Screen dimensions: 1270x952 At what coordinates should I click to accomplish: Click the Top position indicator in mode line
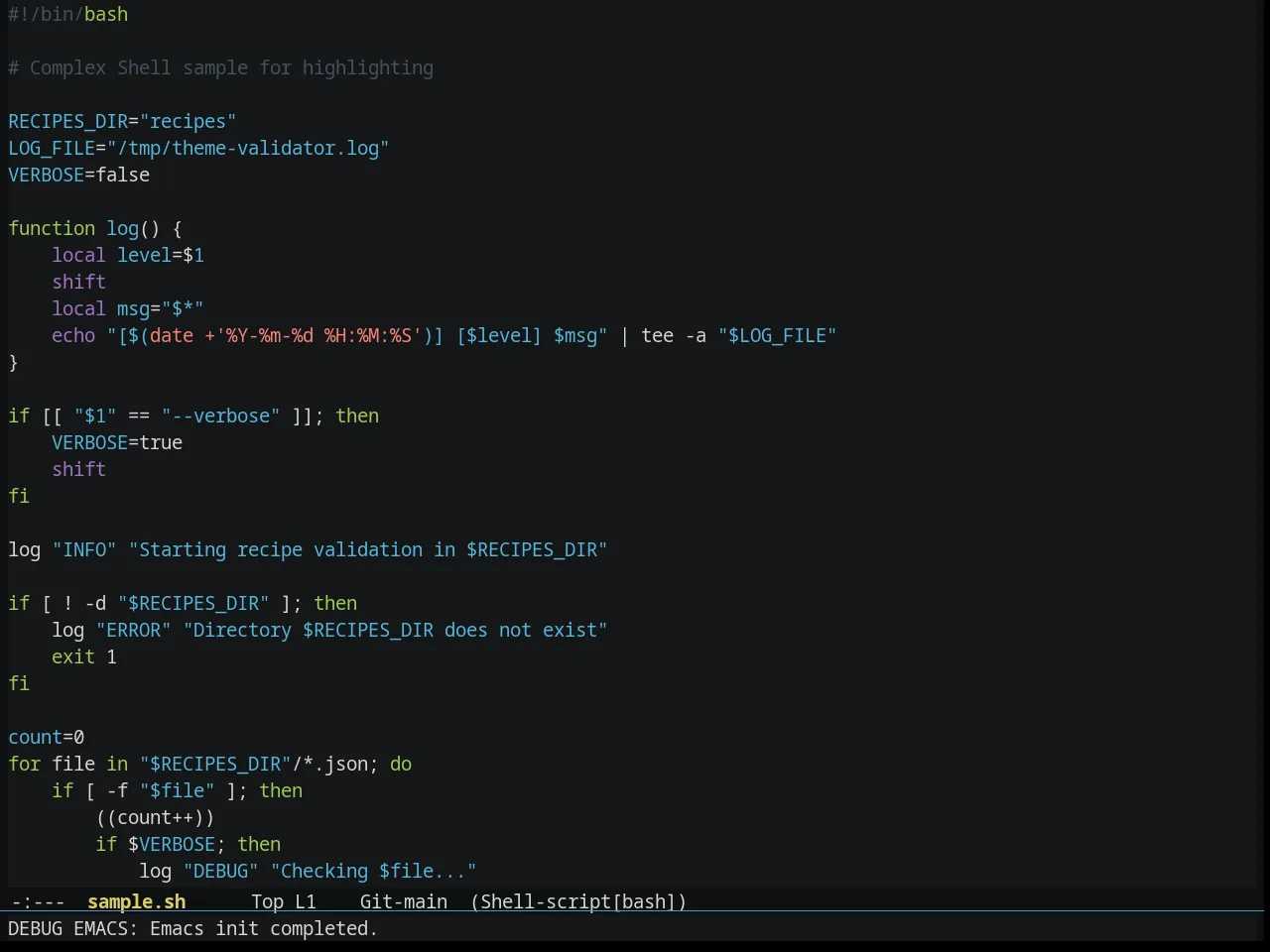coord(267,901)
